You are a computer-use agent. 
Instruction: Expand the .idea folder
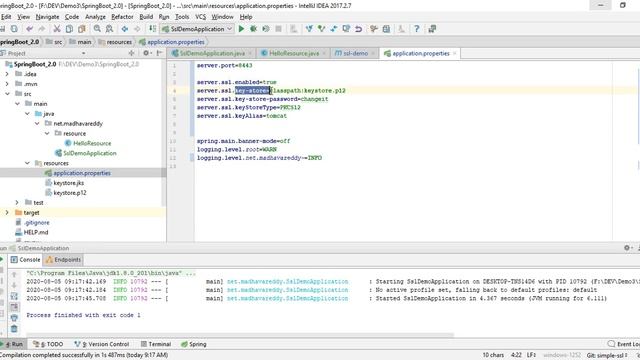pyautogui.click(x=7, y=74)
